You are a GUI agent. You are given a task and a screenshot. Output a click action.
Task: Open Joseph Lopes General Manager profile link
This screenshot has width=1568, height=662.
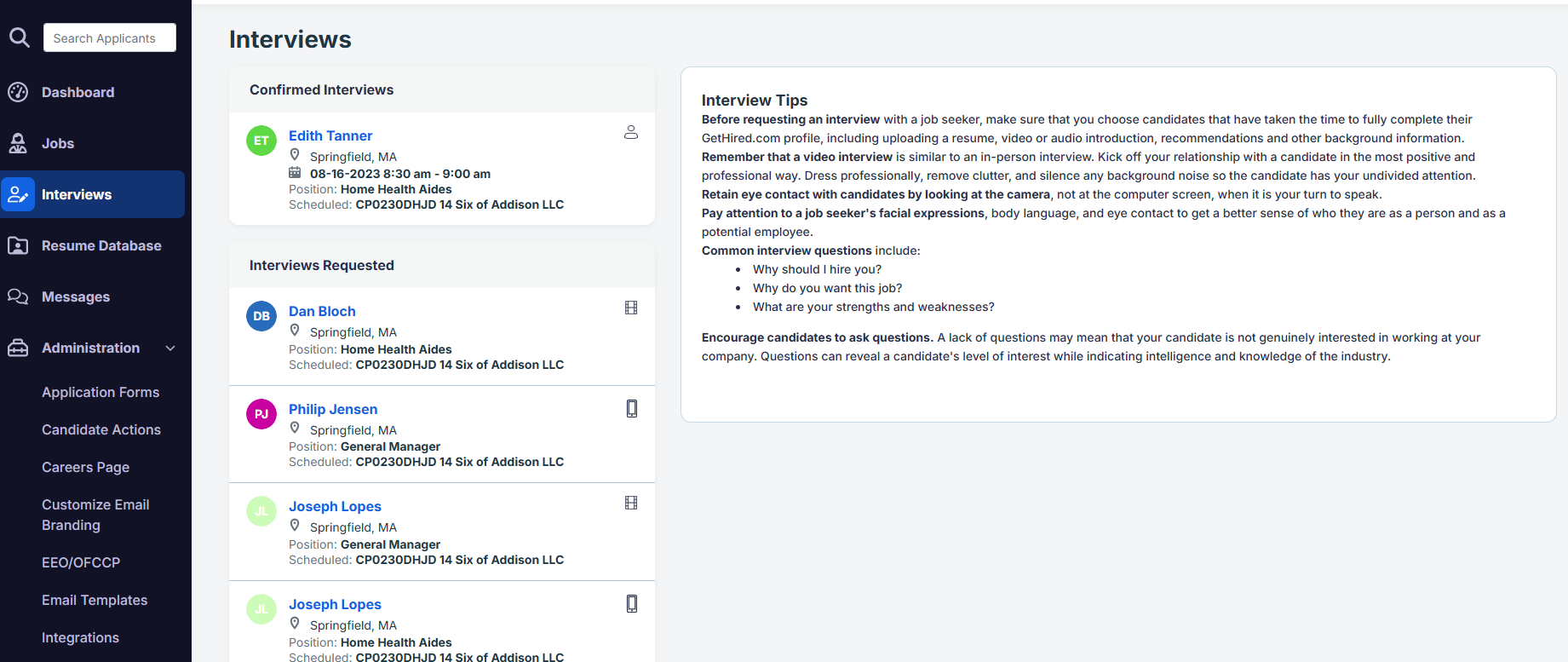(x=335, y=506)
